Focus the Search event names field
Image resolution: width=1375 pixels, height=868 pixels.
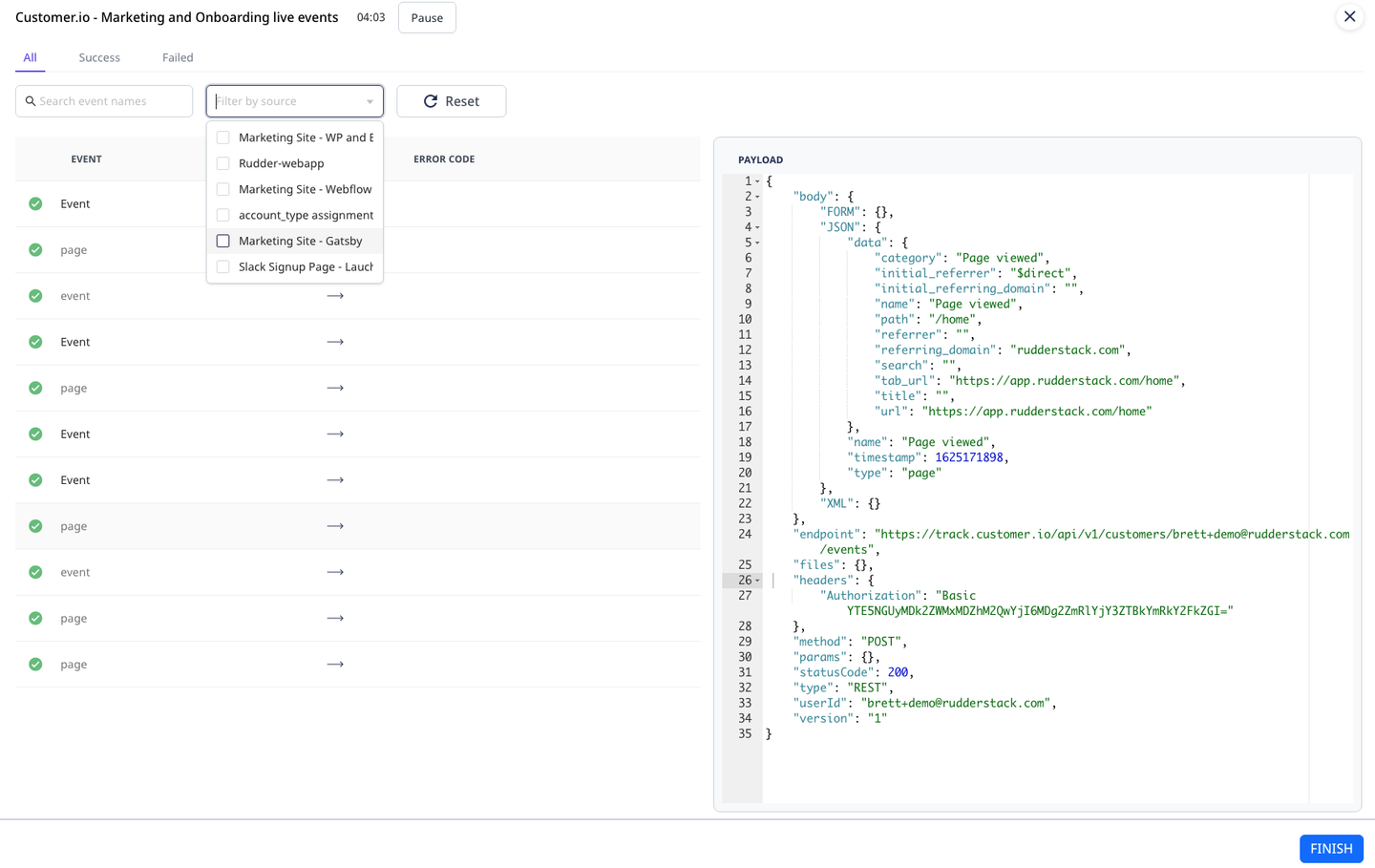tap(112, 101)
